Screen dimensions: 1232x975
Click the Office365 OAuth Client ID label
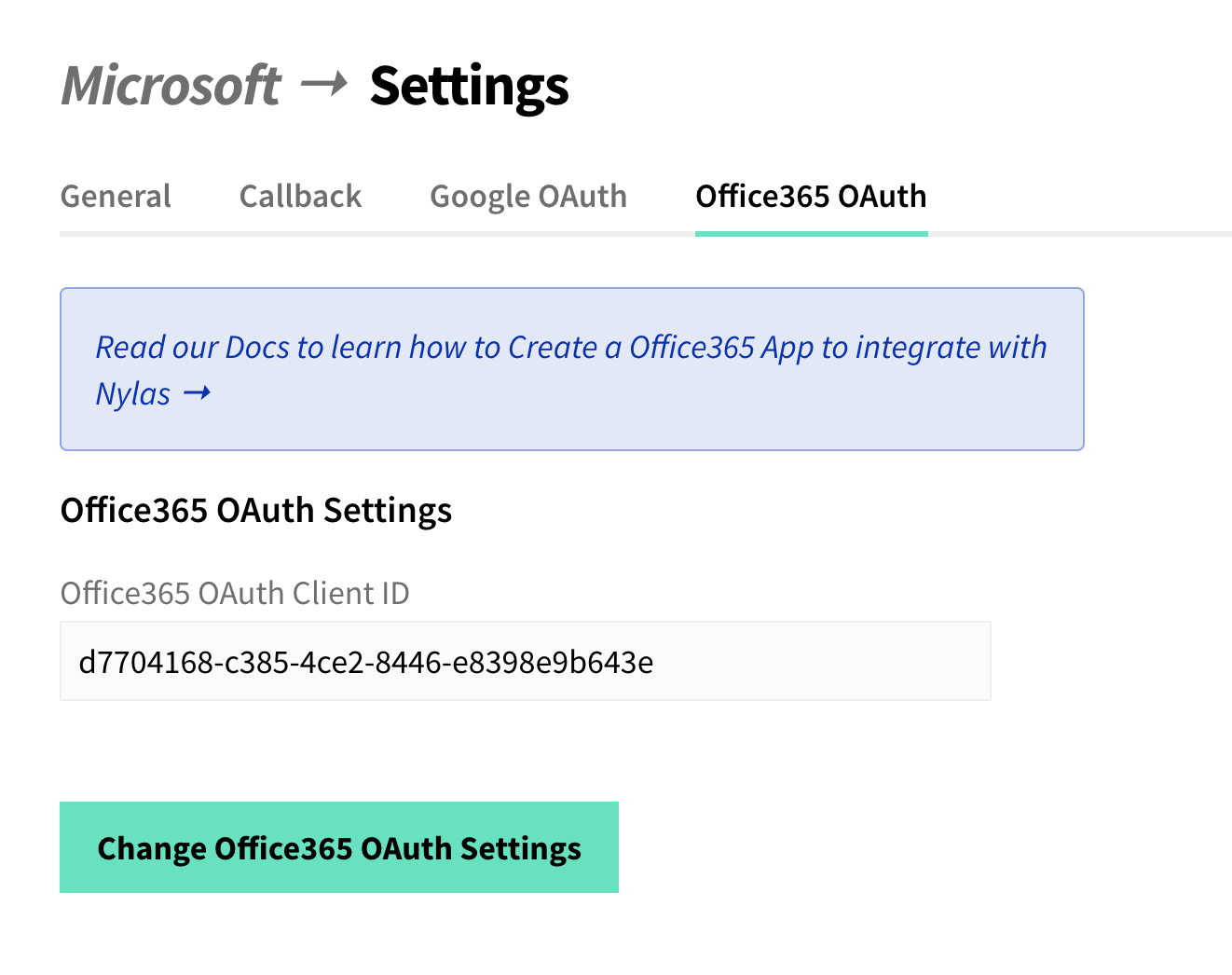[235, 593]
